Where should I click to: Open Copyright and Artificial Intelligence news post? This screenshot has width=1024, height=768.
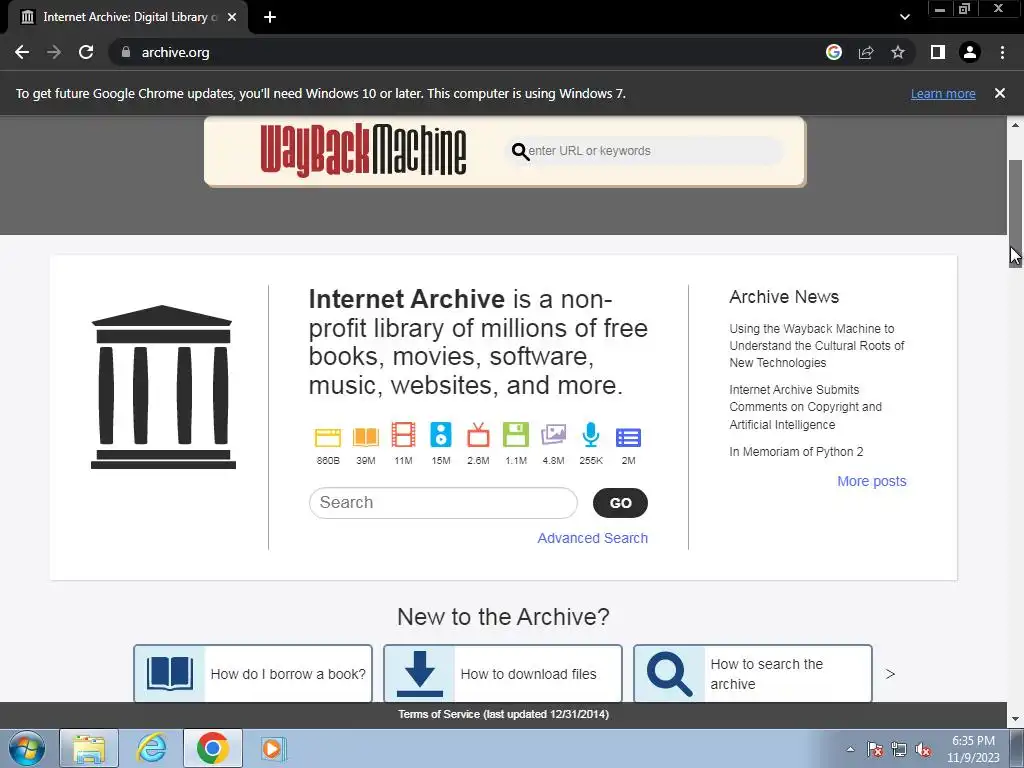(805, 407)
